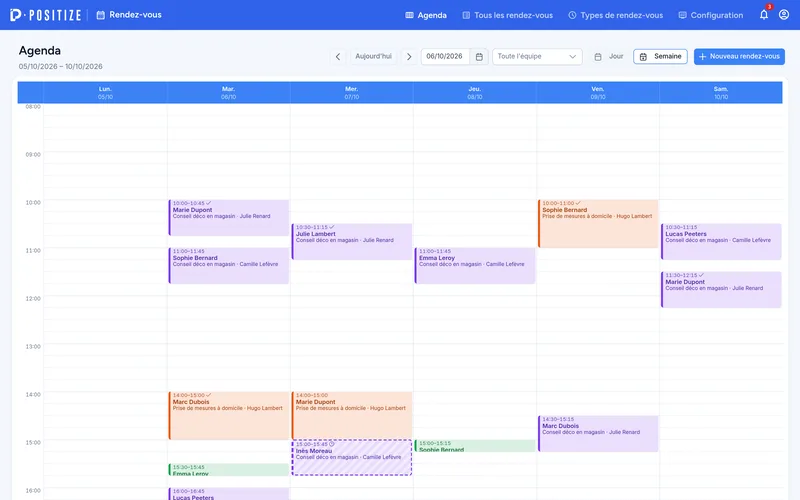Open the notifications bell
Screen dimensions: 800x500
764,15
